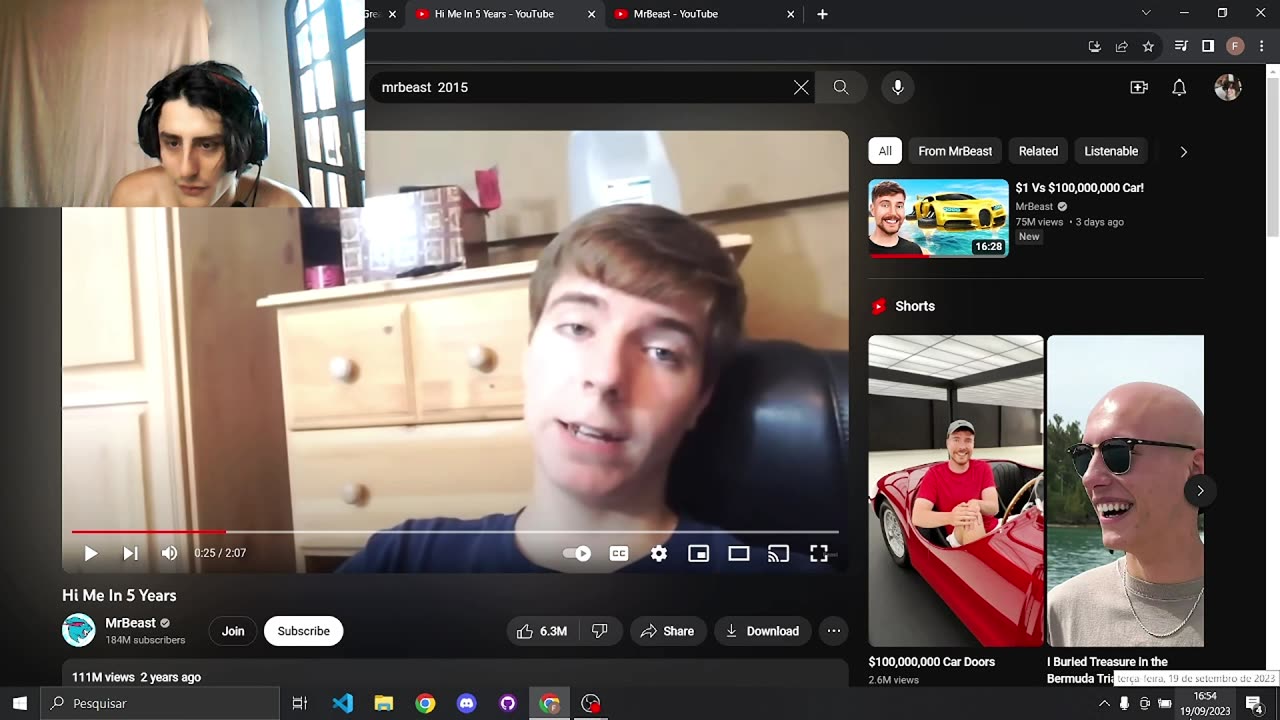
Task: Open GitHub Desktop from taskbar
Action: click(x=508, y=703)
